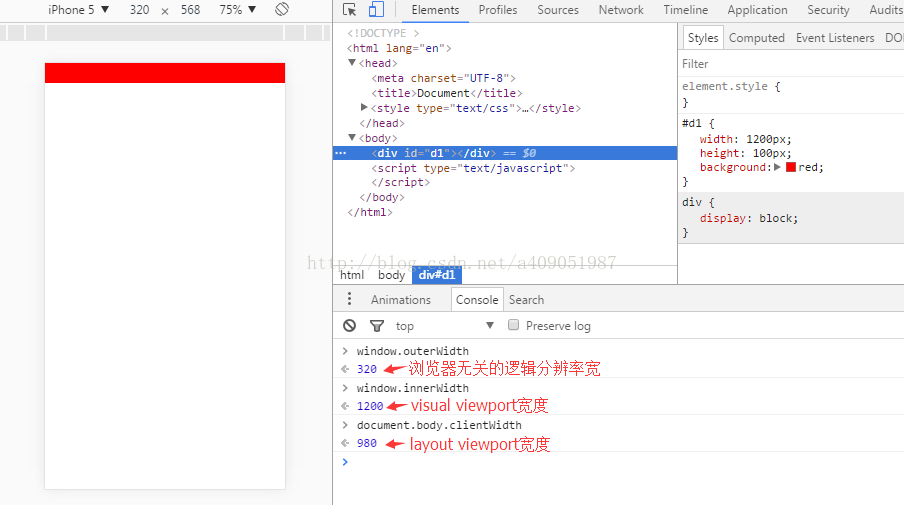Expand the background property shorthand triangle
Viewport: 904px width, 505px height.
(x=777, y=167)
